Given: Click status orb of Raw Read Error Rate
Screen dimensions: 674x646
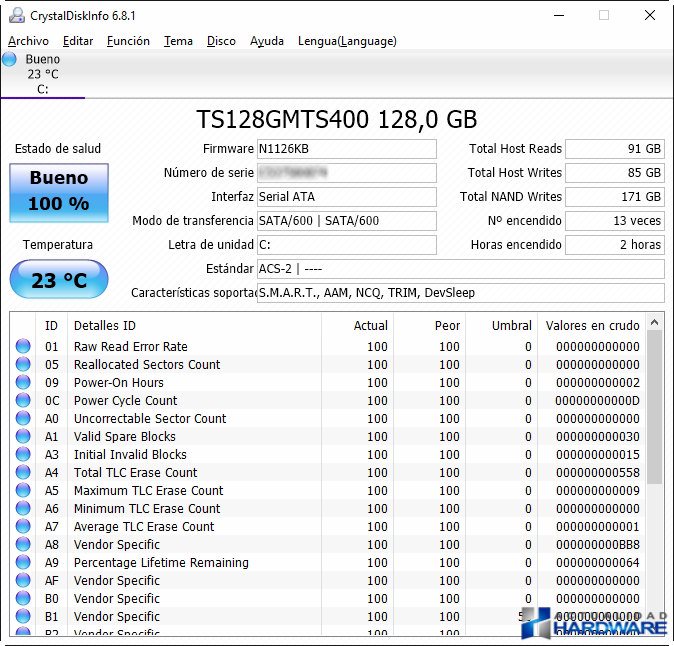Looking at the screenshot, I should click(23, 346).
